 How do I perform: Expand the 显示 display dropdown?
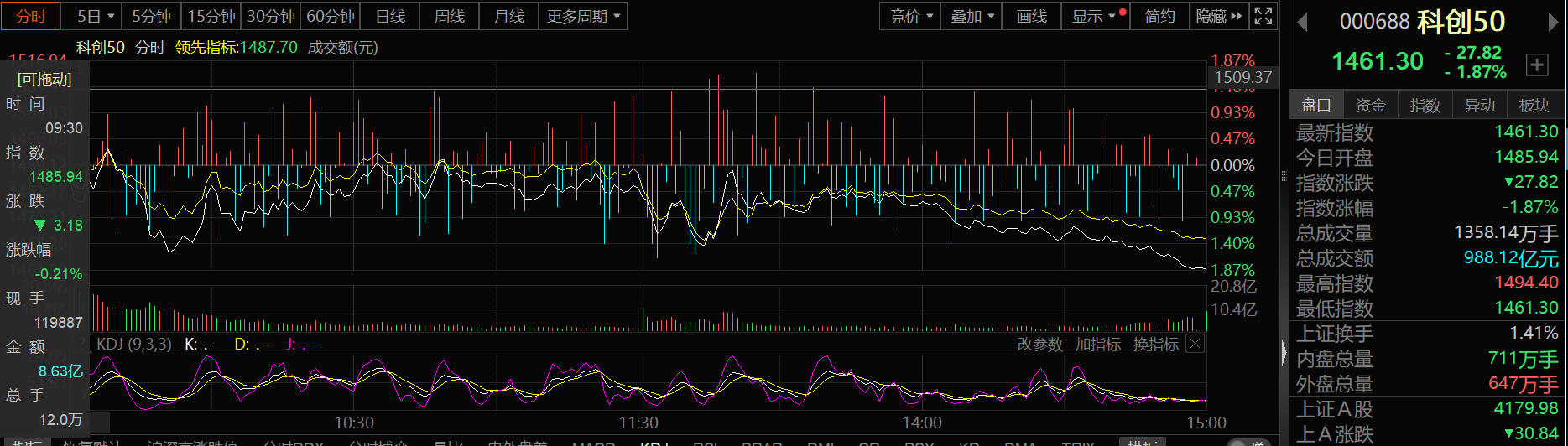(1094, 16)
